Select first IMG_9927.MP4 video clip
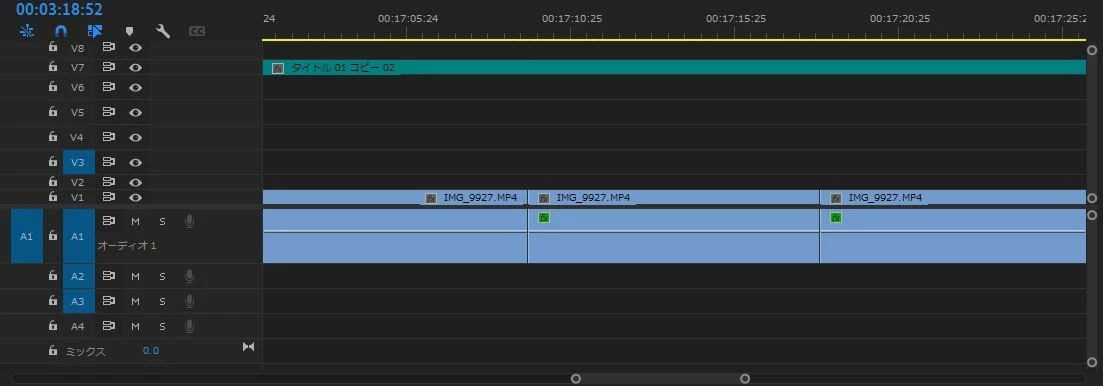This screenshot has height=386, width=1103. tap(395, 198)
